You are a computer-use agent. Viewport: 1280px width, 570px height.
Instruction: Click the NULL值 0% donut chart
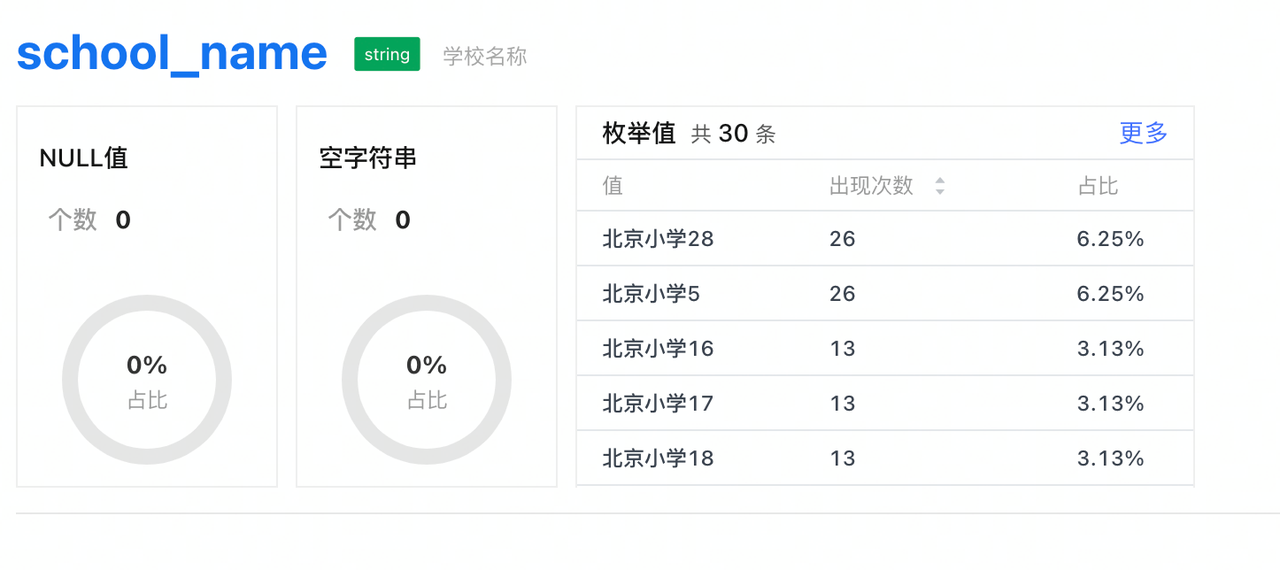147,380
